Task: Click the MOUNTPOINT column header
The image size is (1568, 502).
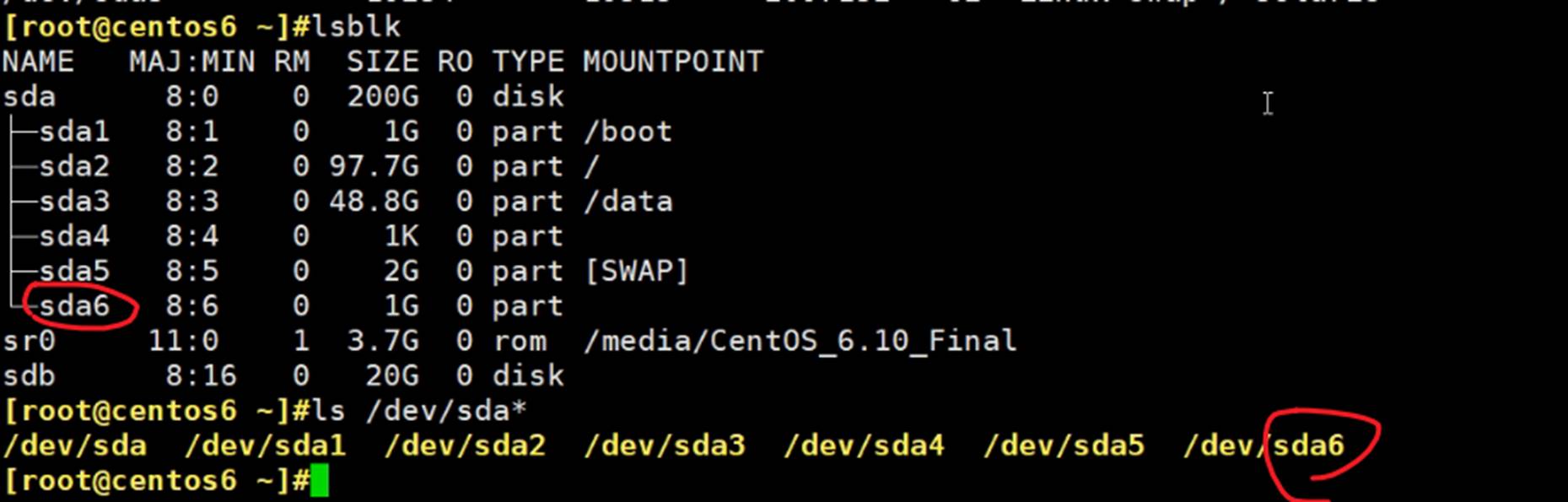Action: click(x=672, y=62)
